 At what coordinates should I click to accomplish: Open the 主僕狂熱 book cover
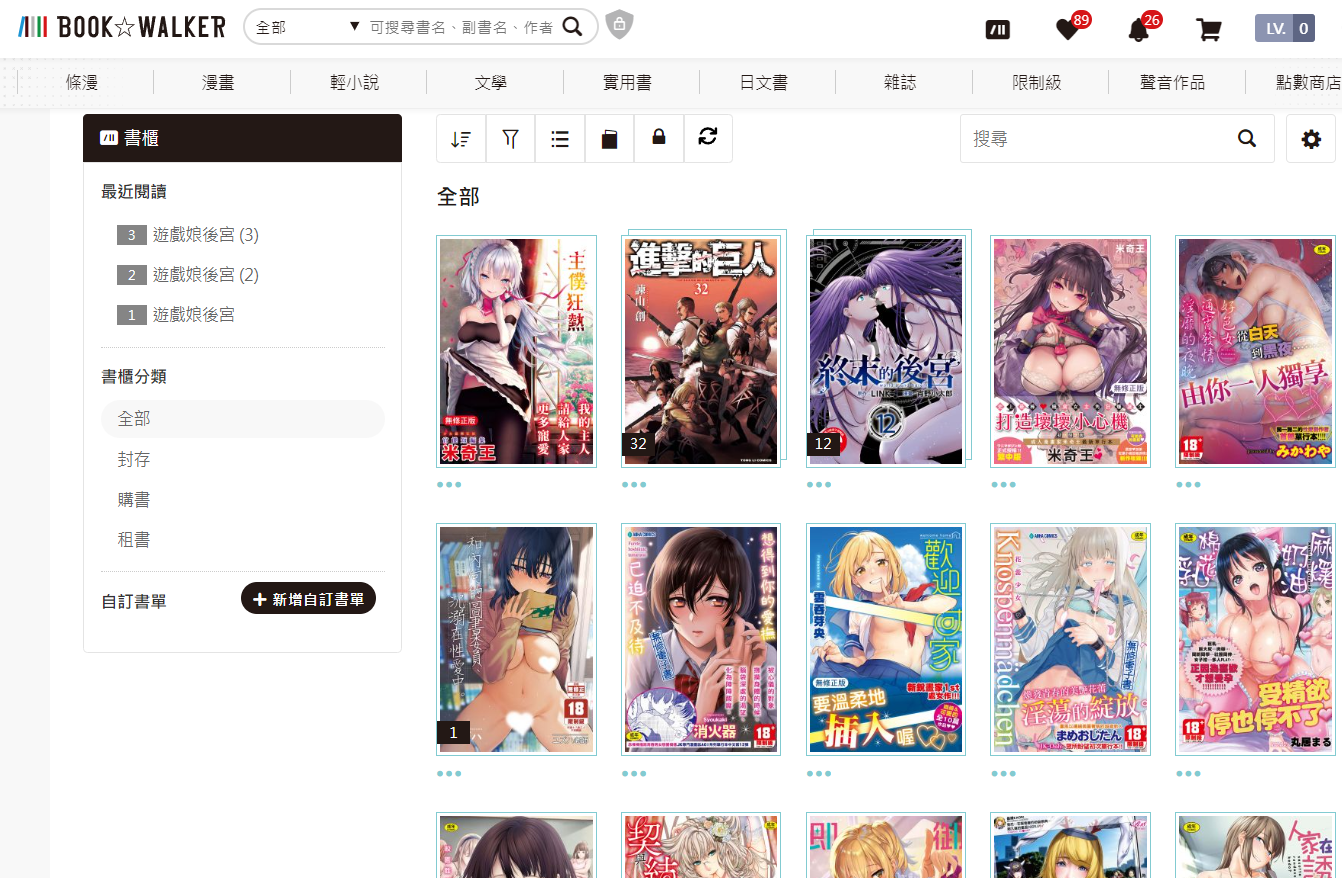click(x=517, y=350)
